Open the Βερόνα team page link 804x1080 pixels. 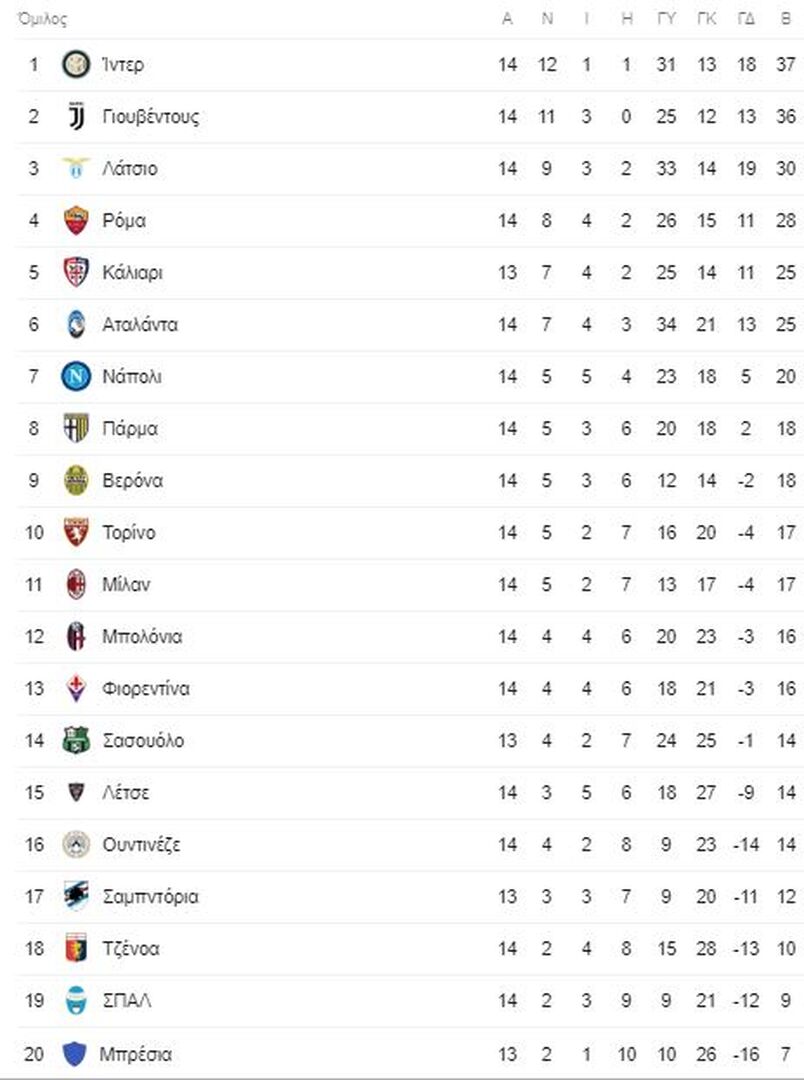[x=132, y=481]
